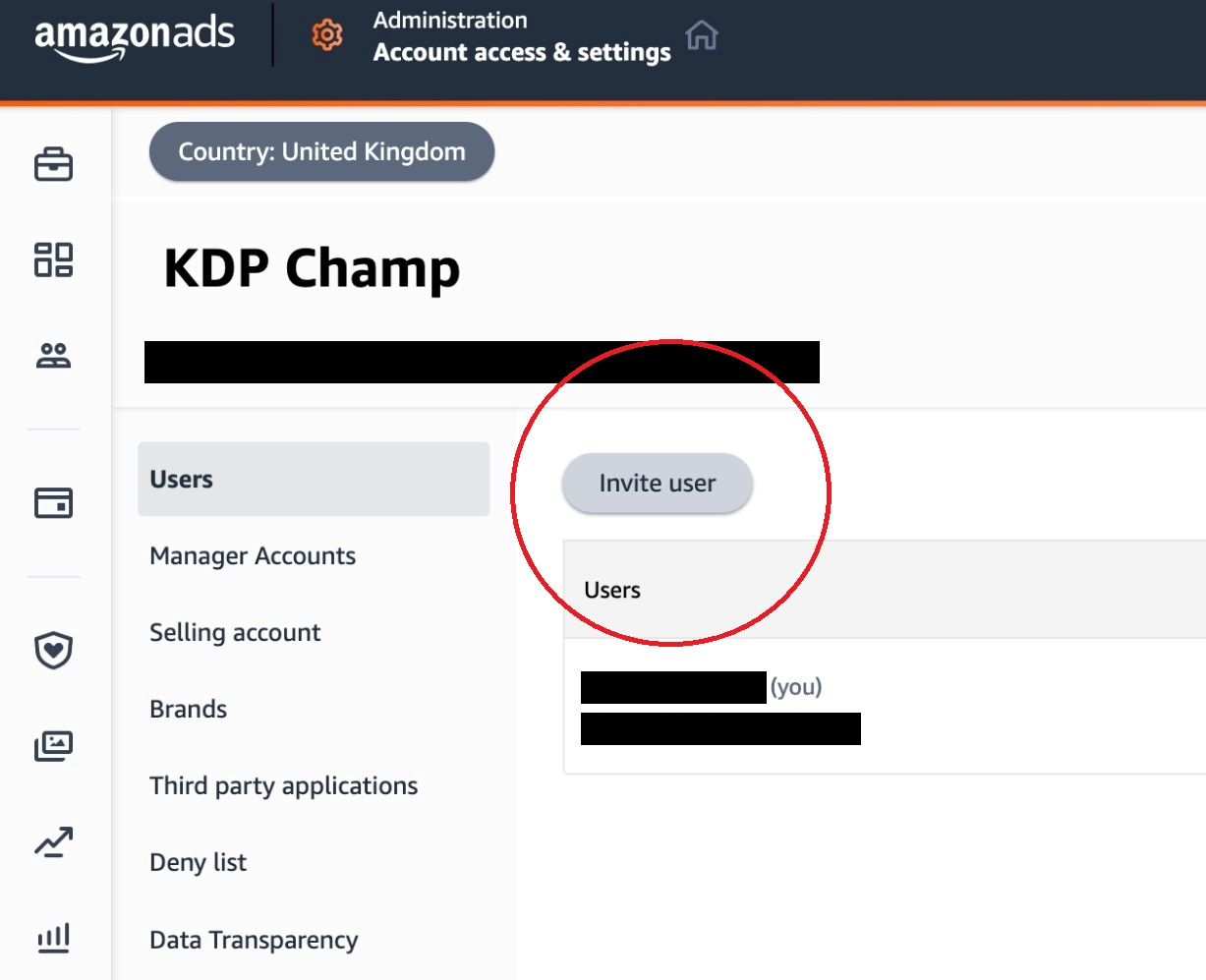Open Manager Accounts section
1206x980 pixels.
pyautogui.click(x=253, y=555)
